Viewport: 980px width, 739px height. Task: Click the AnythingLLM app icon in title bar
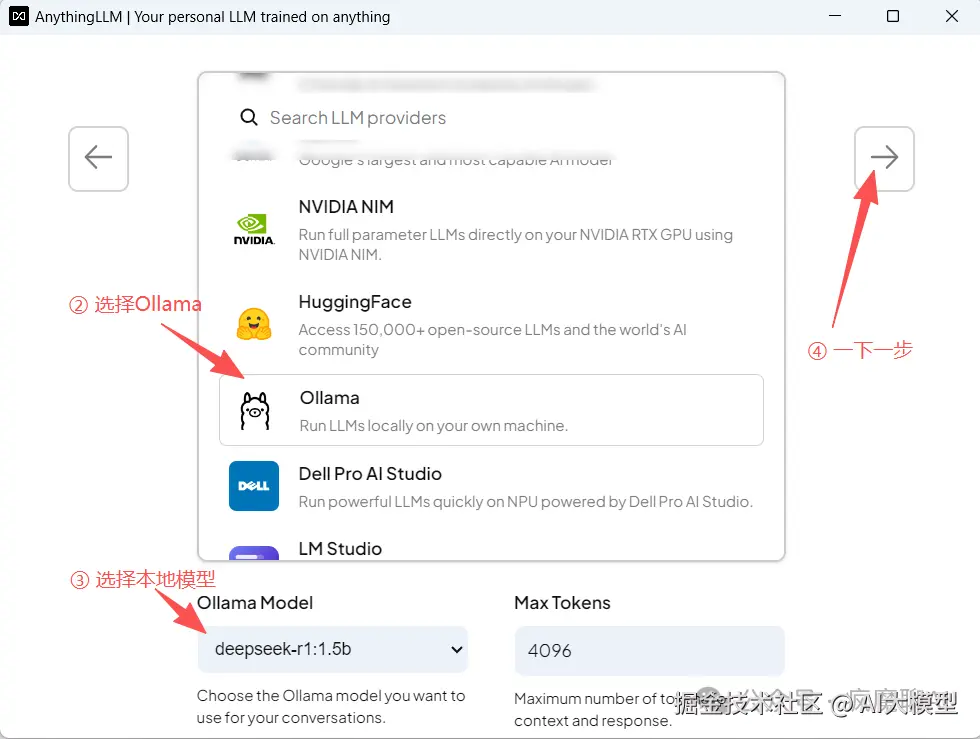pos(19,16)
